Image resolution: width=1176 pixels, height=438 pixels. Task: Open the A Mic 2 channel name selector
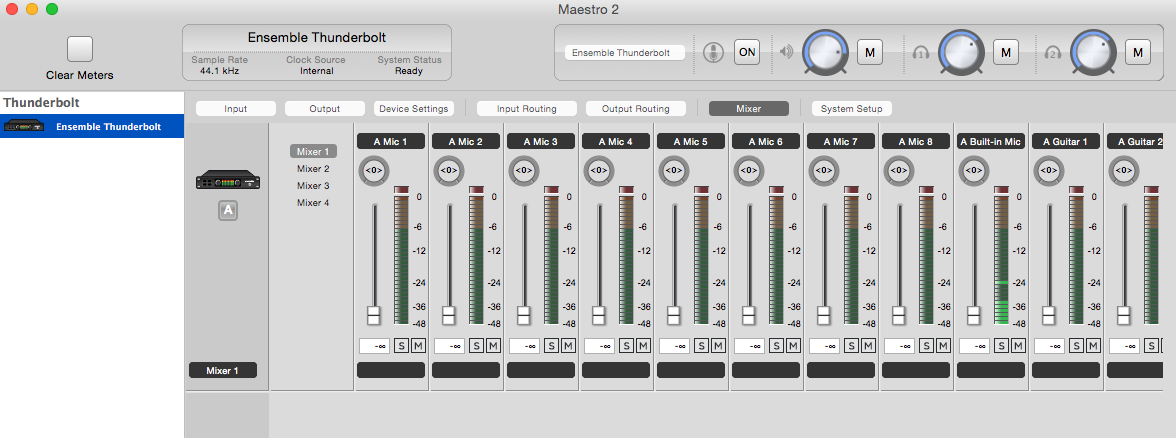[466, 142]
